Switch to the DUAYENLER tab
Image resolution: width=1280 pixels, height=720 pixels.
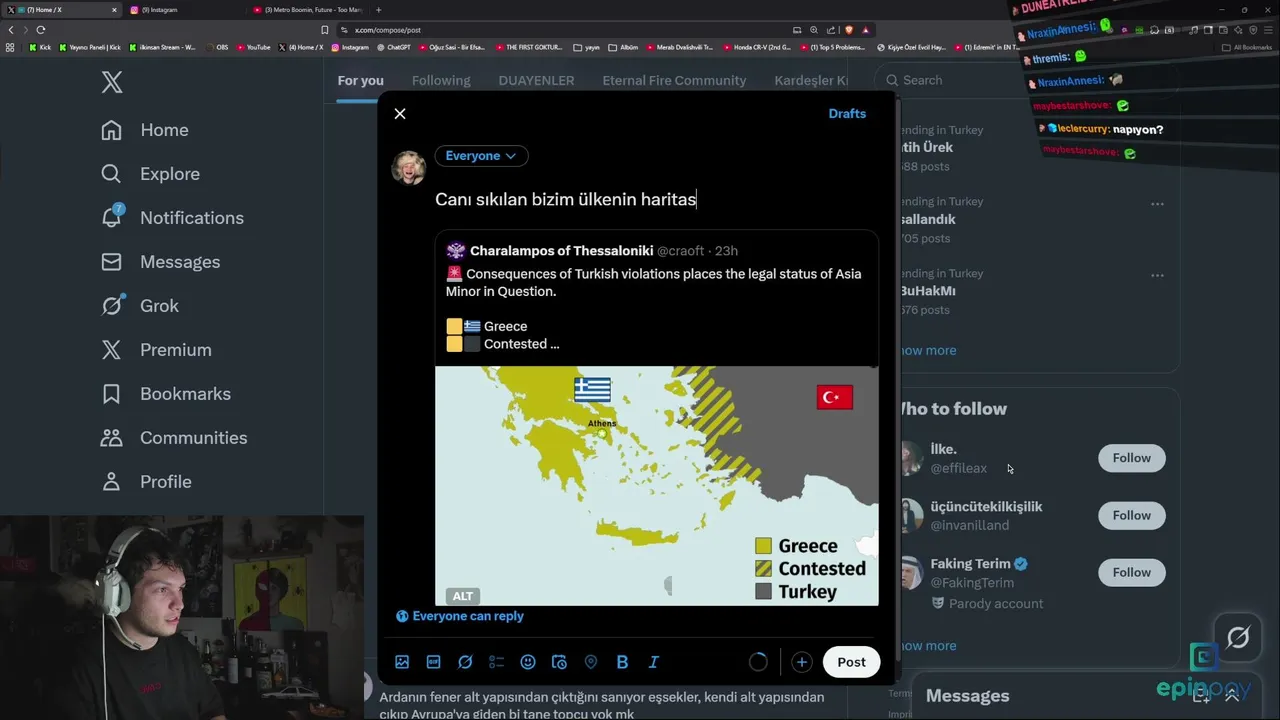point(536,80)
